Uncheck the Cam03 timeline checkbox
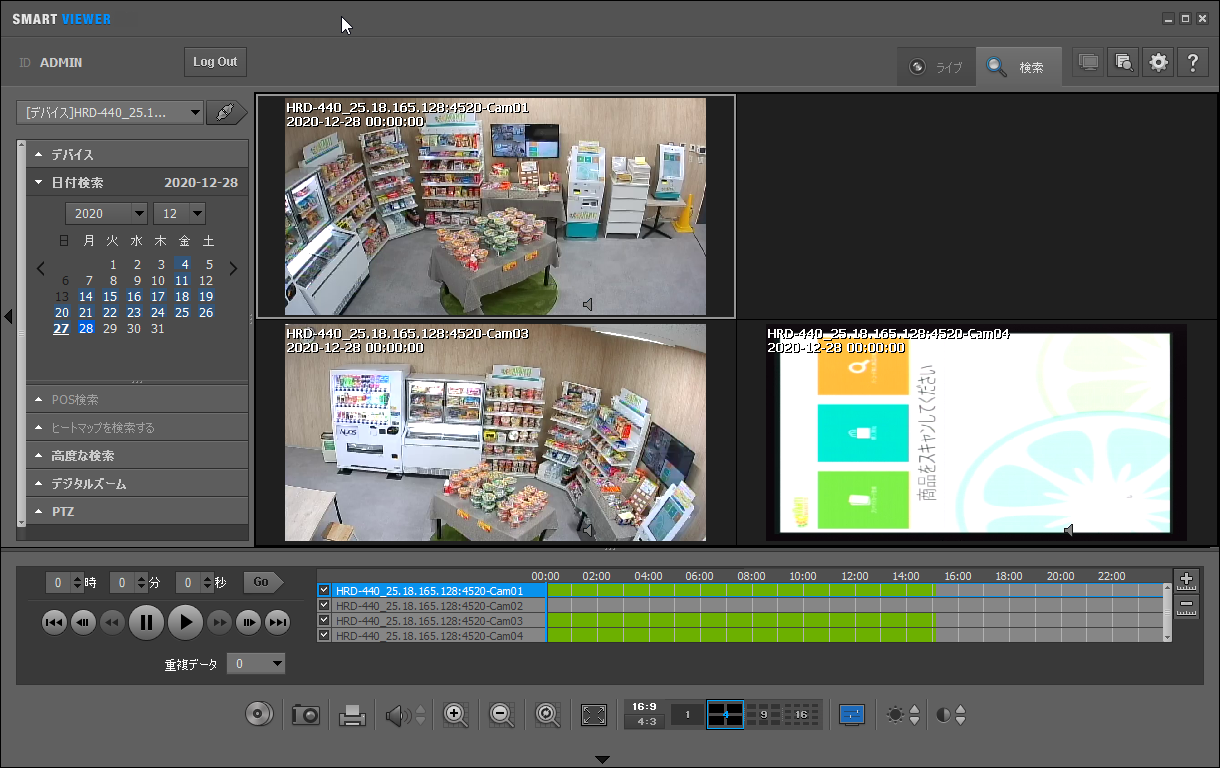The image size is (1220, 768). pyautogui.click(x=324, y=621)
